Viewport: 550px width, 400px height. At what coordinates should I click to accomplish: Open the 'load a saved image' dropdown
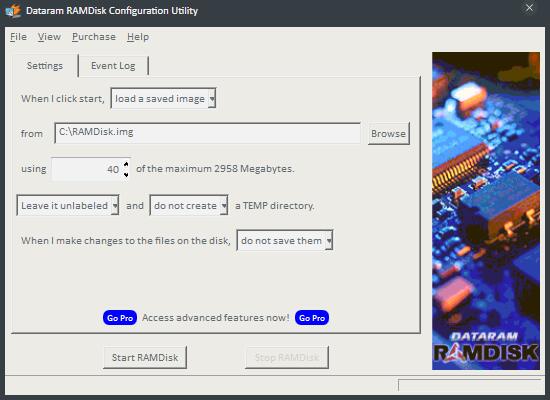tap(163, 98)
